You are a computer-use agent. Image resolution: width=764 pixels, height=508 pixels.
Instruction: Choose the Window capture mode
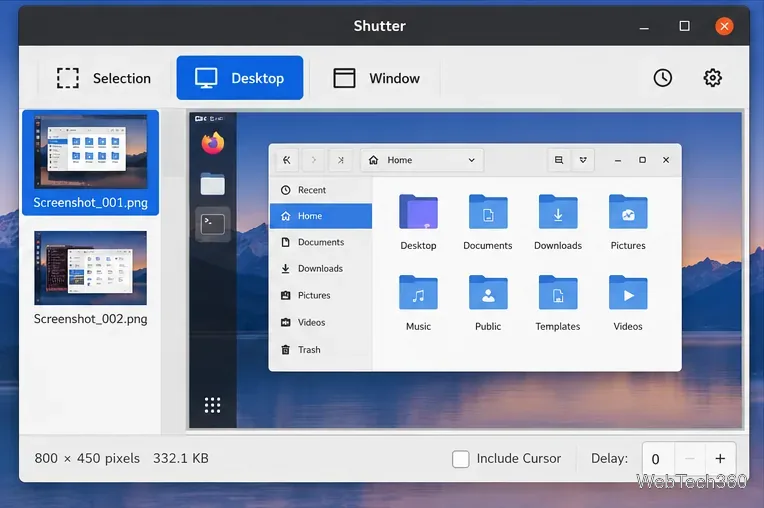pyautogui.click(x=376, y=78)
